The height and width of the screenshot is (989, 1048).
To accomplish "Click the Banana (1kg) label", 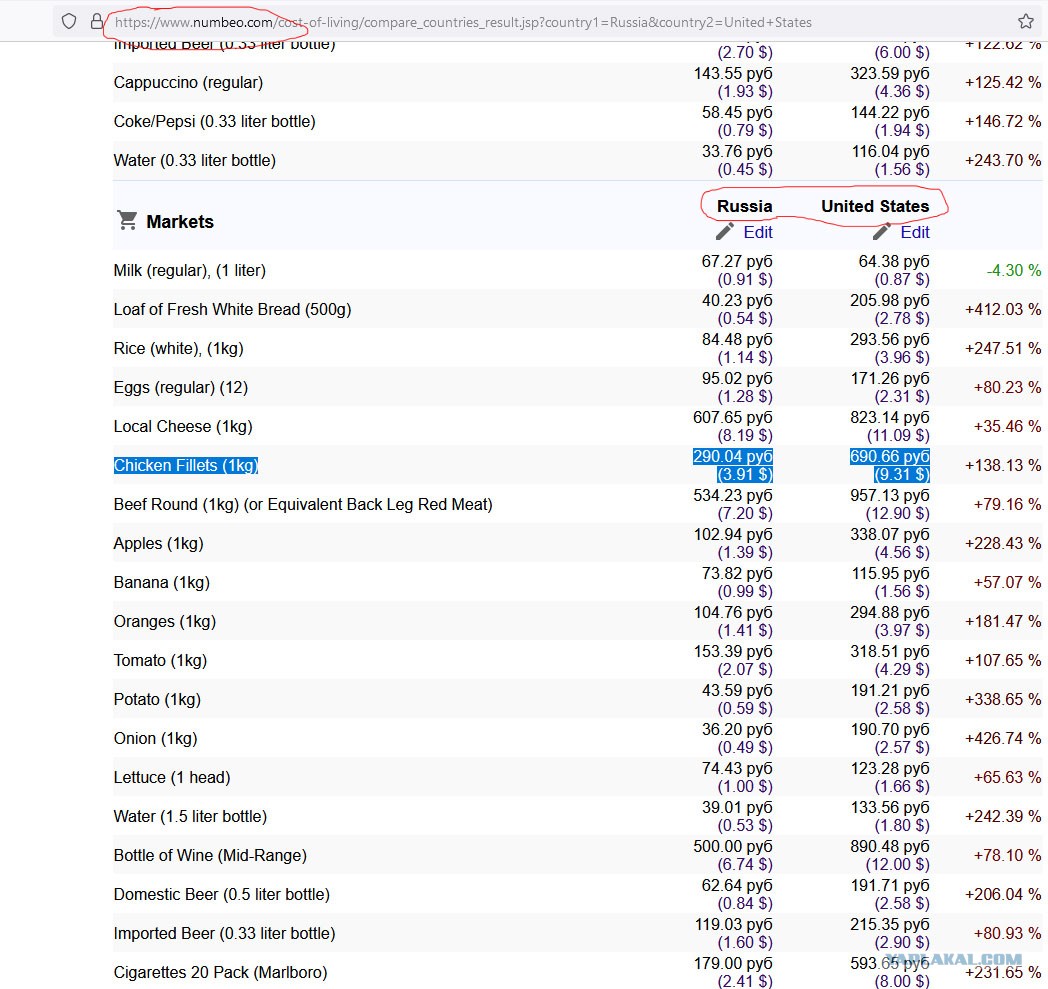I will (162, 582).
